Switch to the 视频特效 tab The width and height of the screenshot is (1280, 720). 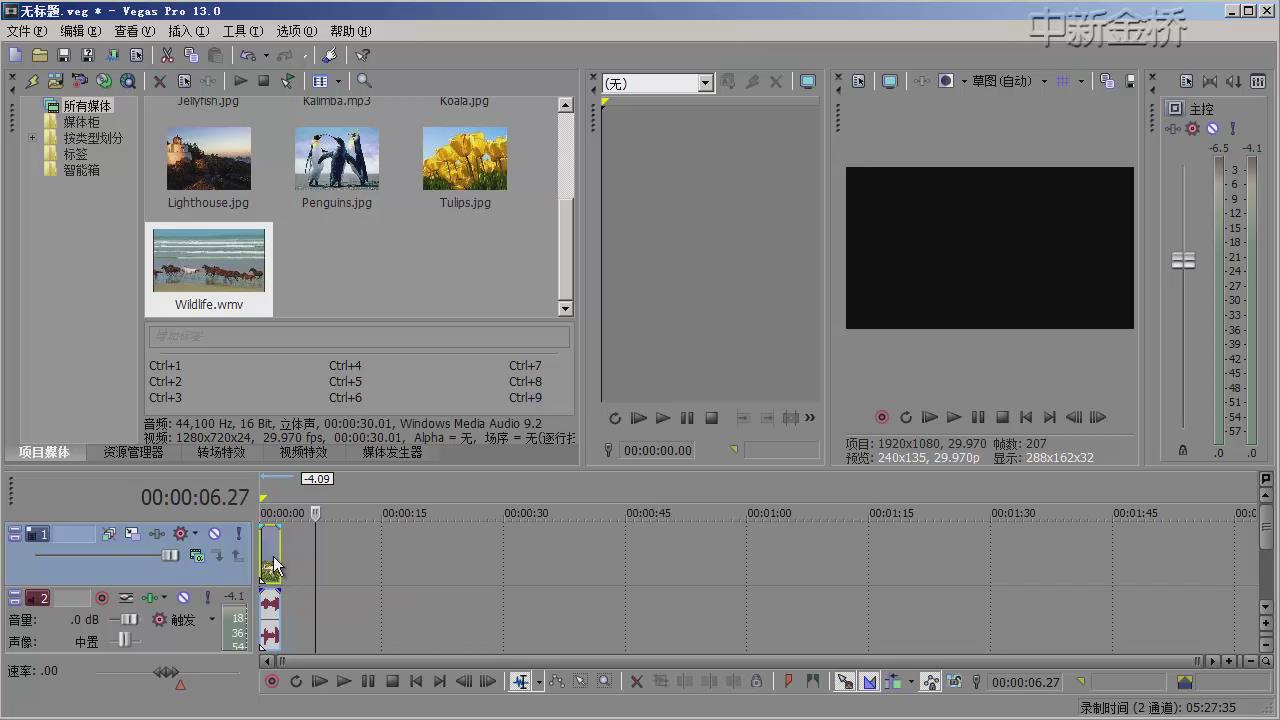(303, 452)
